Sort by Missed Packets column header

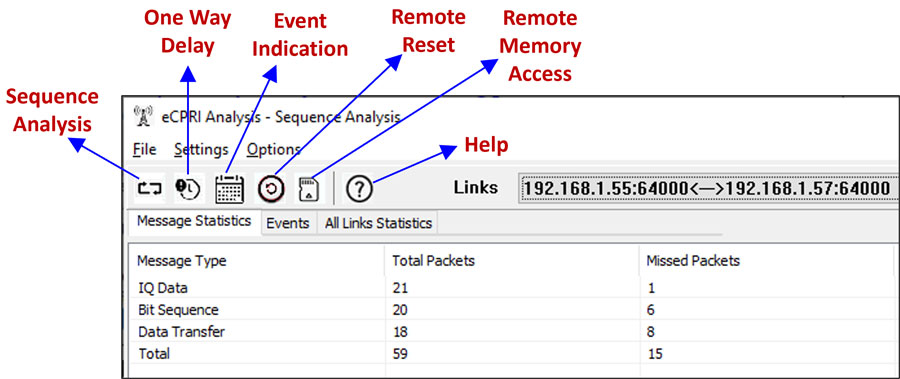pos(766,261)
